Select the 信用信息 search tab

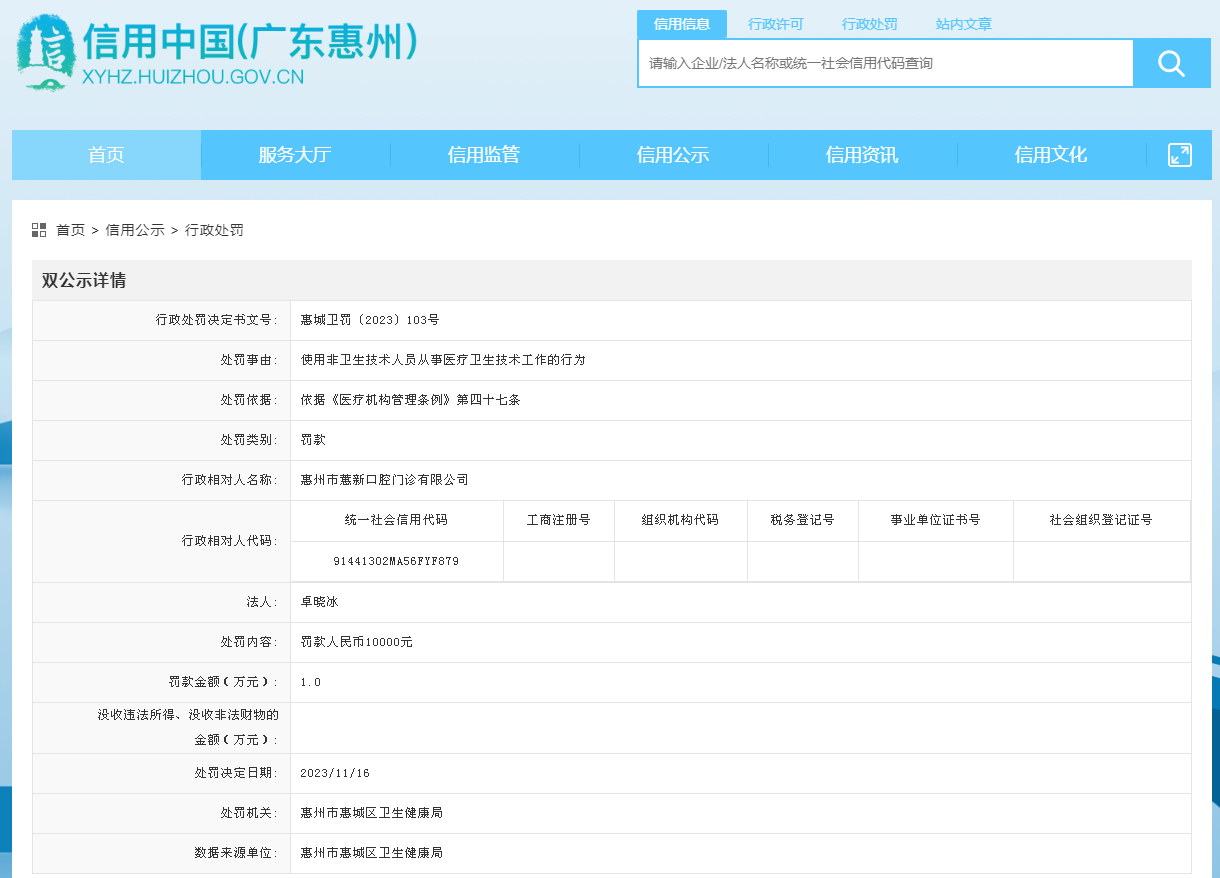point(682,24)
